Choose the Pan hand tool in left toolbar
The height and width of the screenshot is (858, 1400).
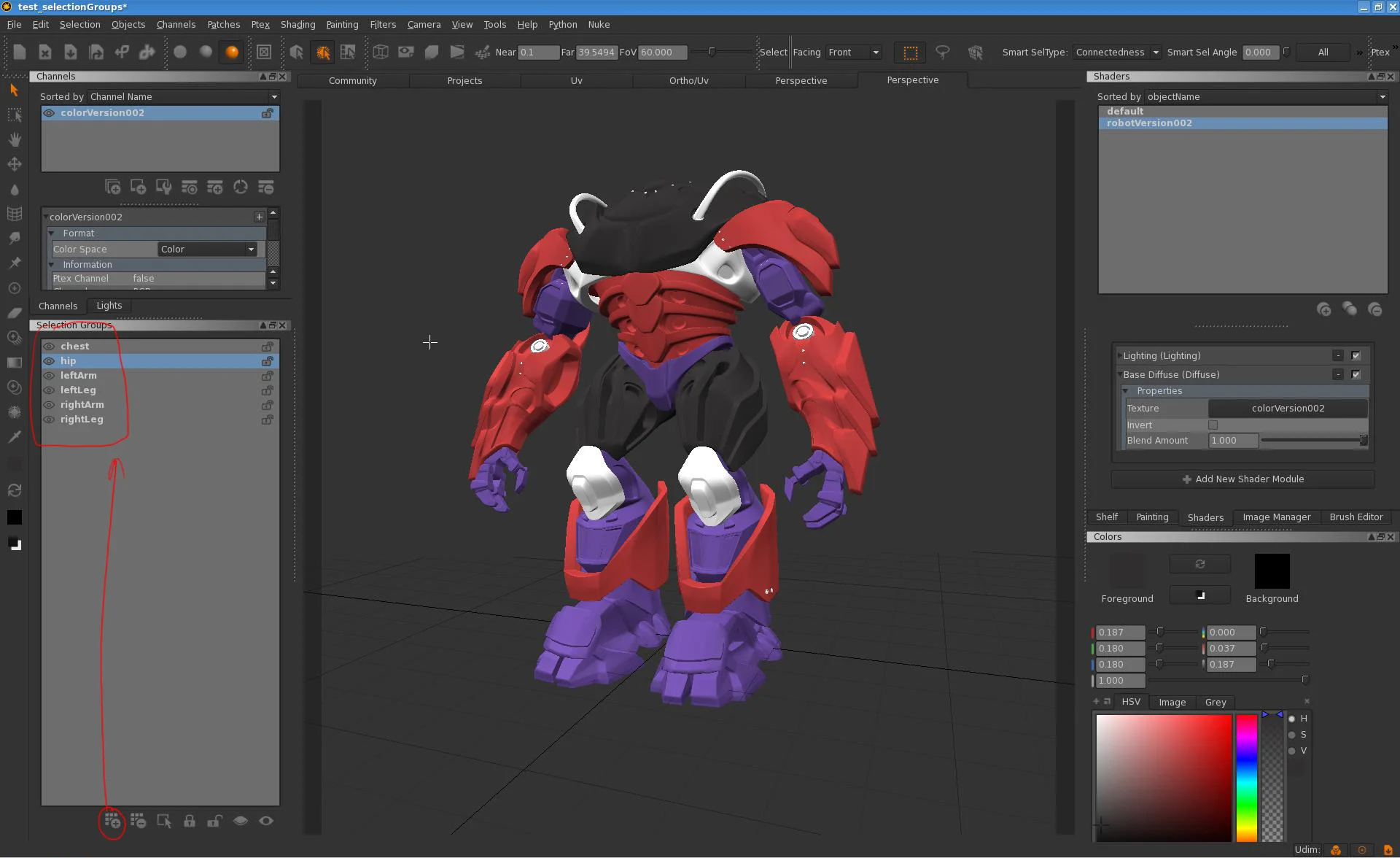[x=14, y=139]
